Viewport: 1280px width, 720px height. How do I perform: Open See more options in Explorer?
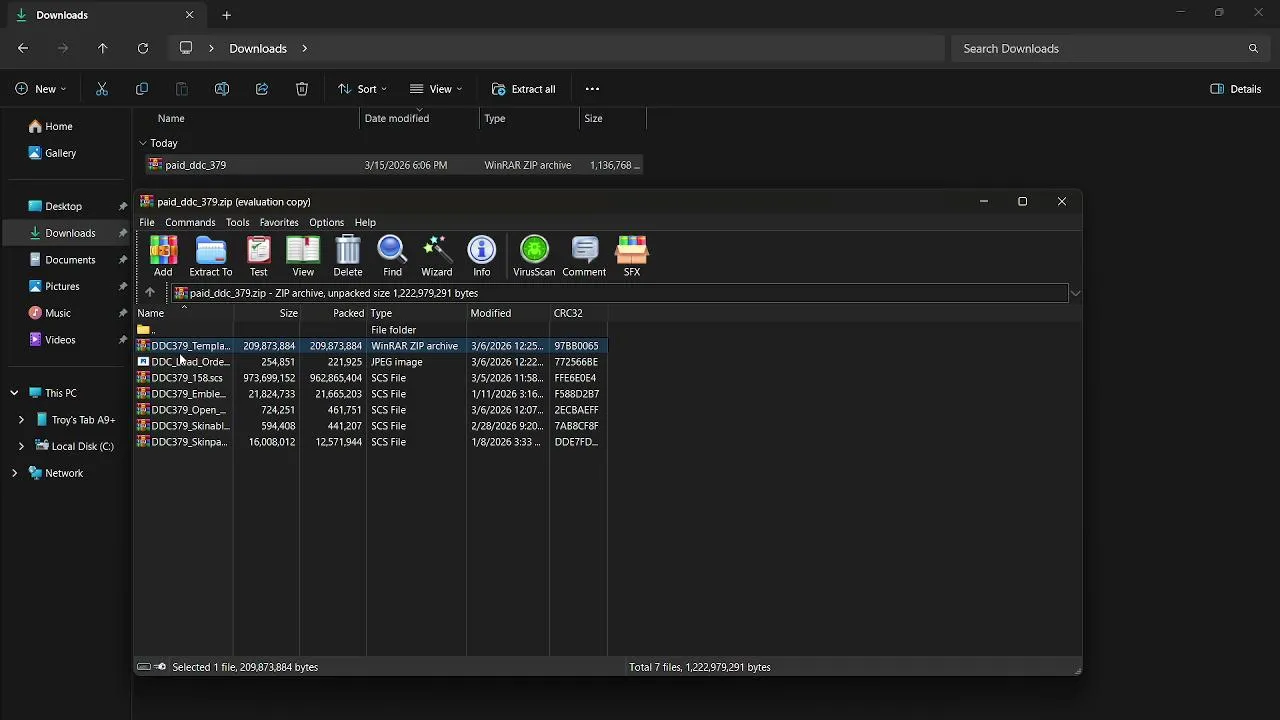tap(592, 89)
